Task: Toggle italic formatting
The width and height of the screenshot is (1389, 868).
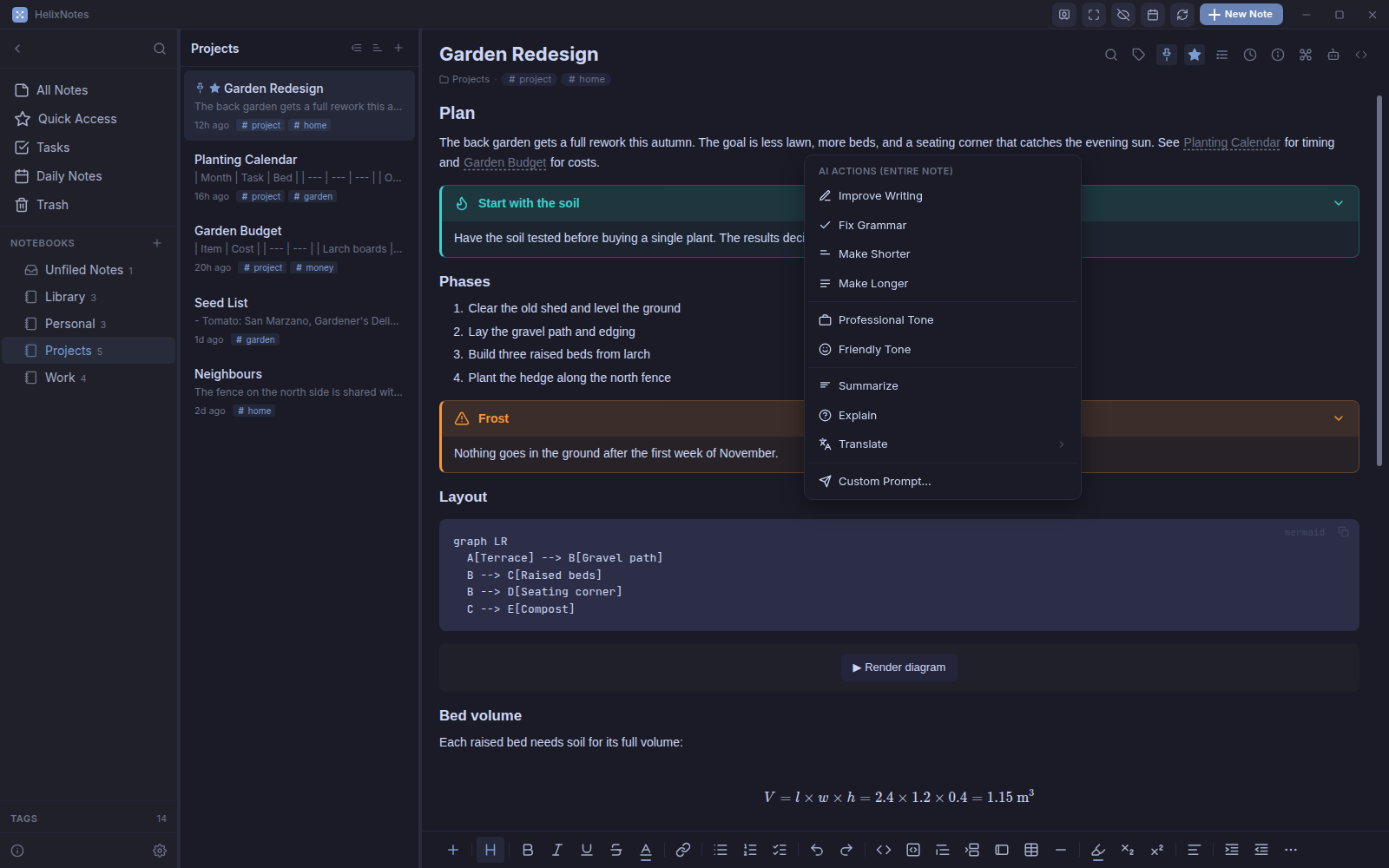Action: pyautogui.click(x=557, y=850)
